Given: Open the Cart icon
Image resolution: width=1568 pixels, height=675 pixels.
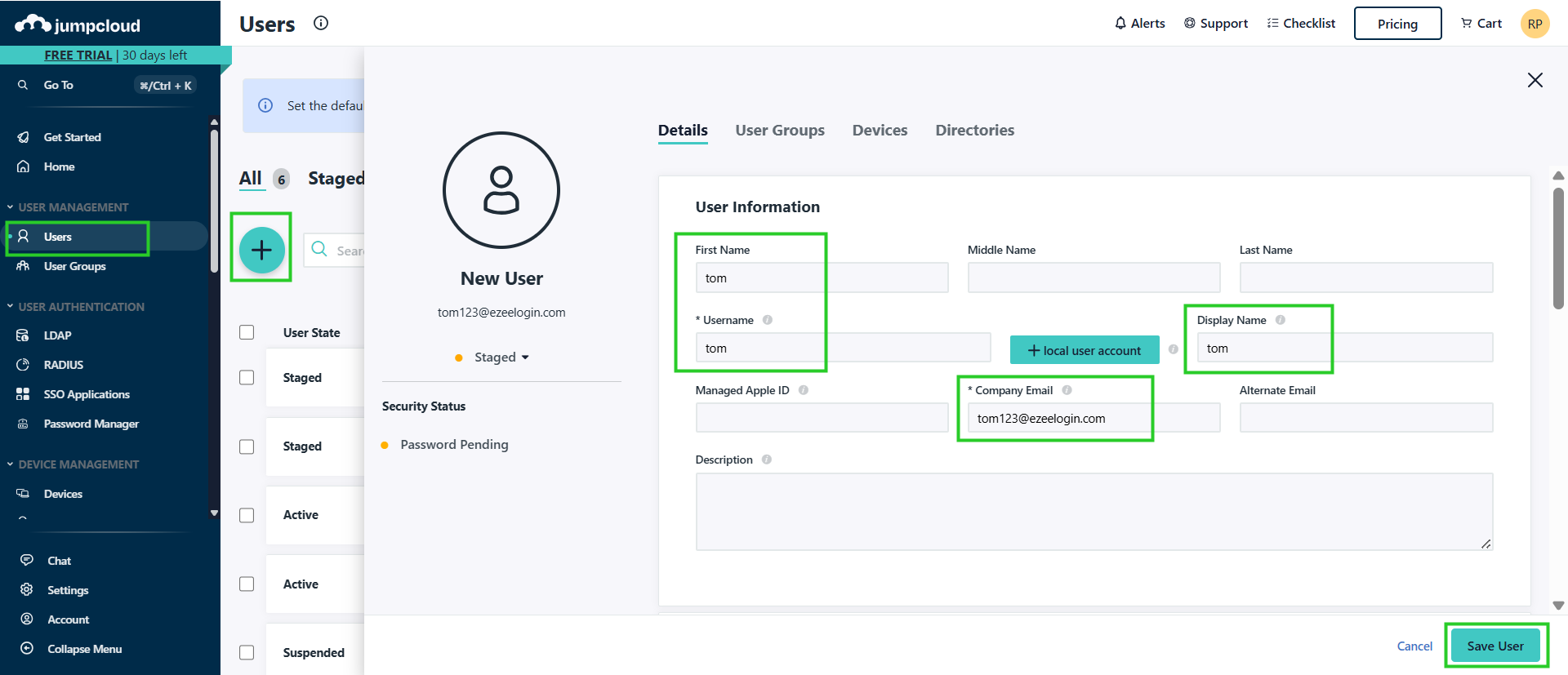Looking at the screenshot, I should [1467, 23].
